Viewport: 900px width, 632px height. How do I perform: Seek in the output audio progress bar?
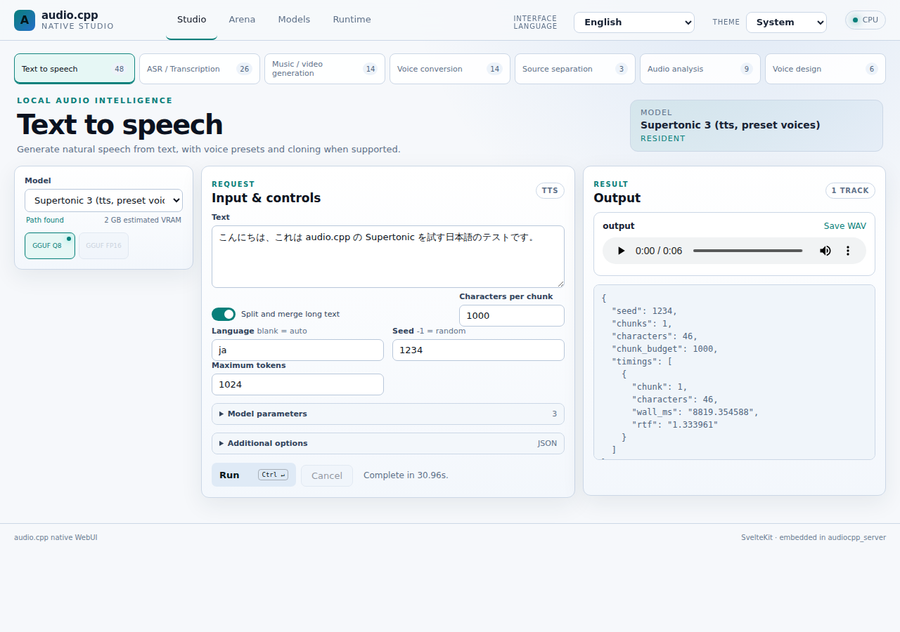747,251
